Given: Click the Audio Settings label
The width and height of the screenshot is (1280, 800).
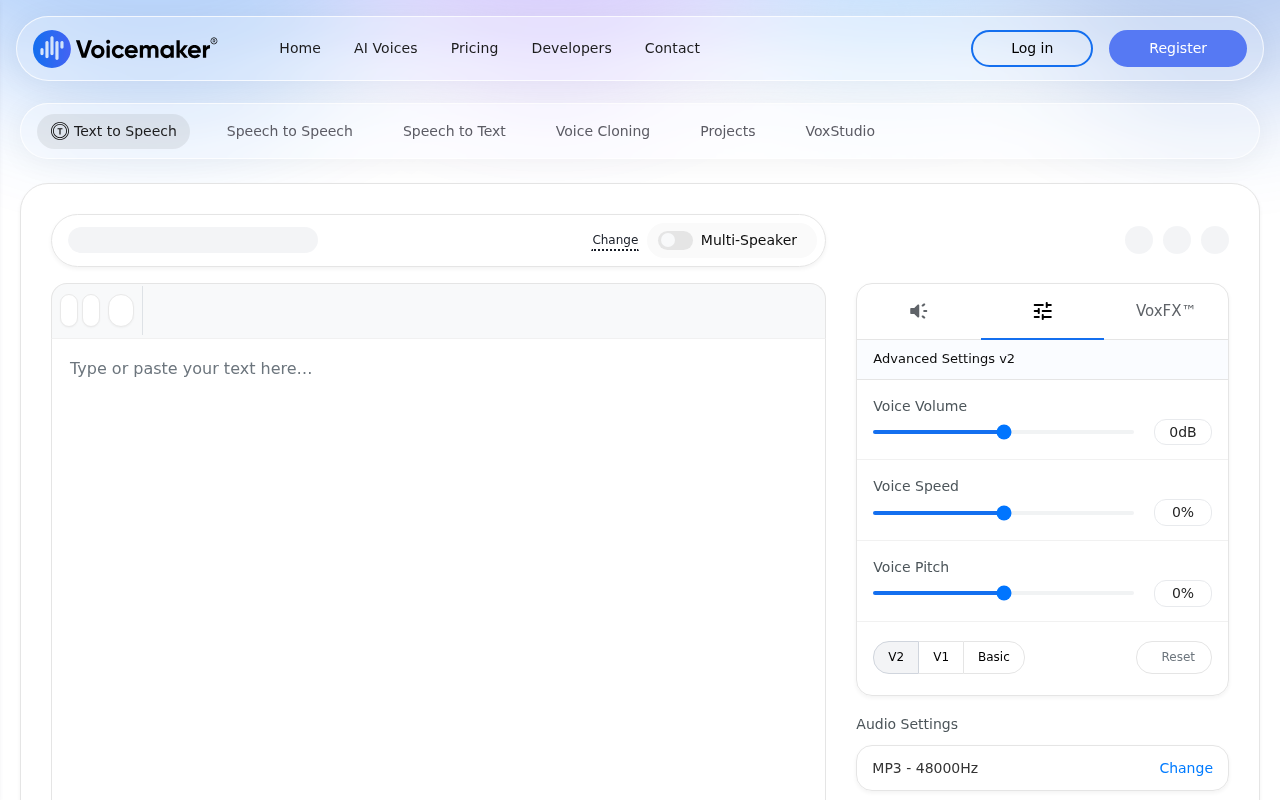Looking at the screenshot, I should (907, 724).
